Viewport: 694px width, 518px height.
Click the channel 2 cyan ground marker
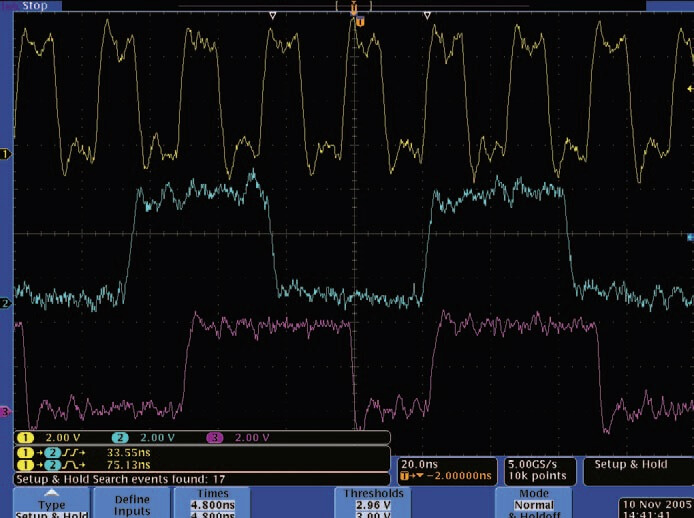(5, 302)
